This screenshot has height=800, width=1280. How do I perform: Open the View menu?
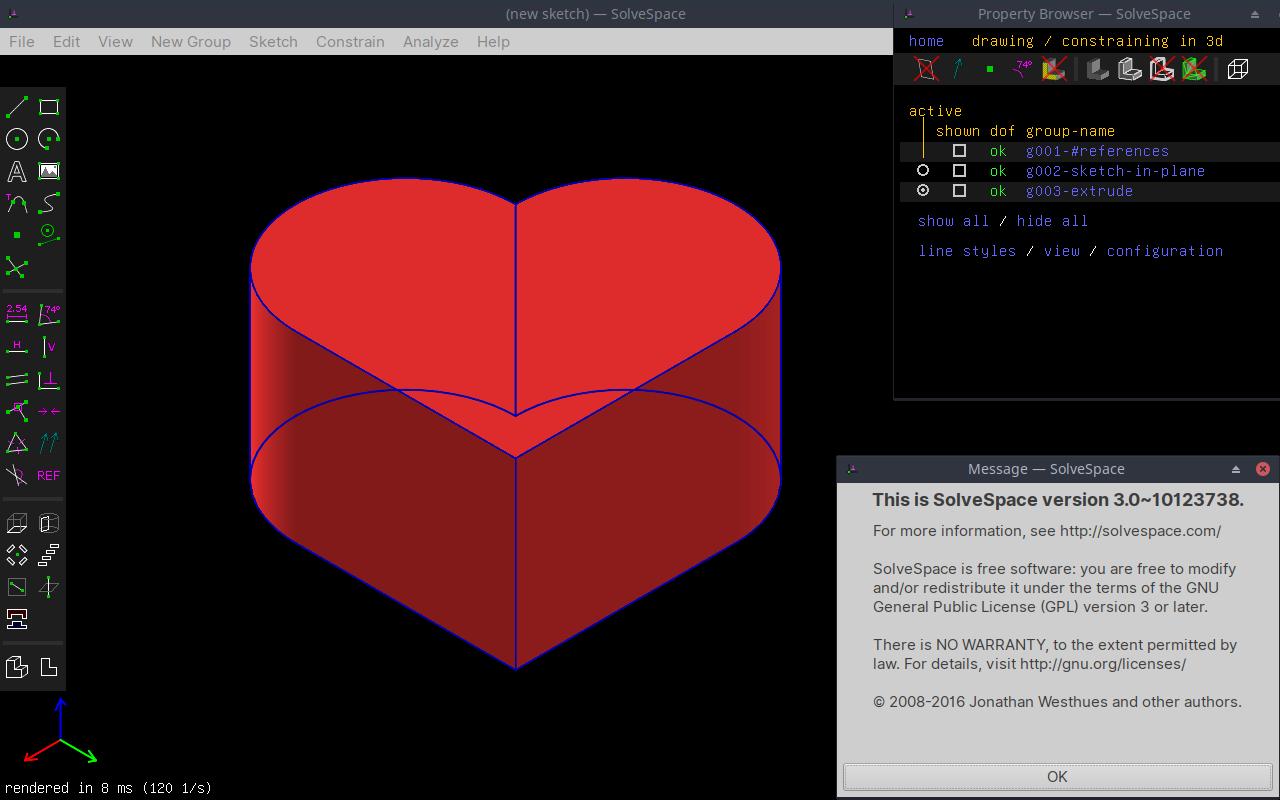pos(115,42)
